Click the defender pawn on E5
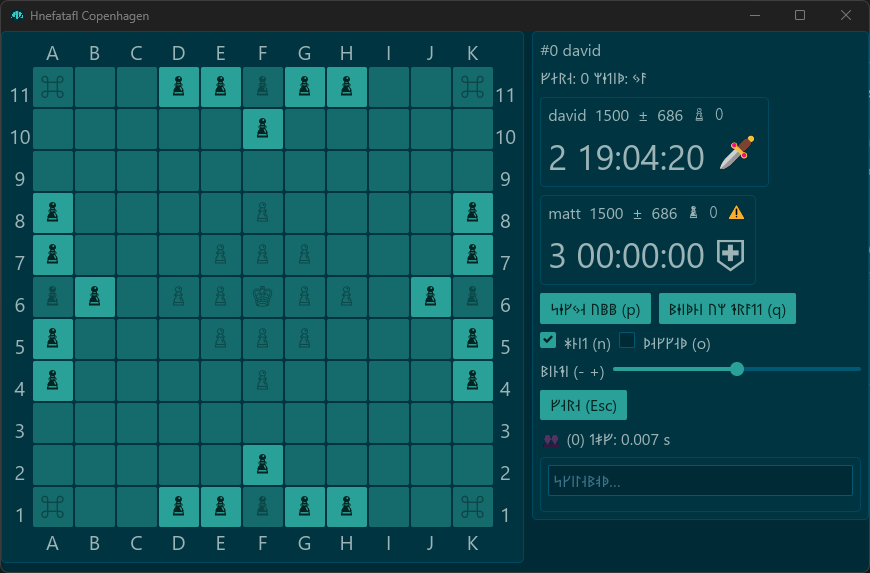This screenshot has width=870, height=573. pos(221,339)
